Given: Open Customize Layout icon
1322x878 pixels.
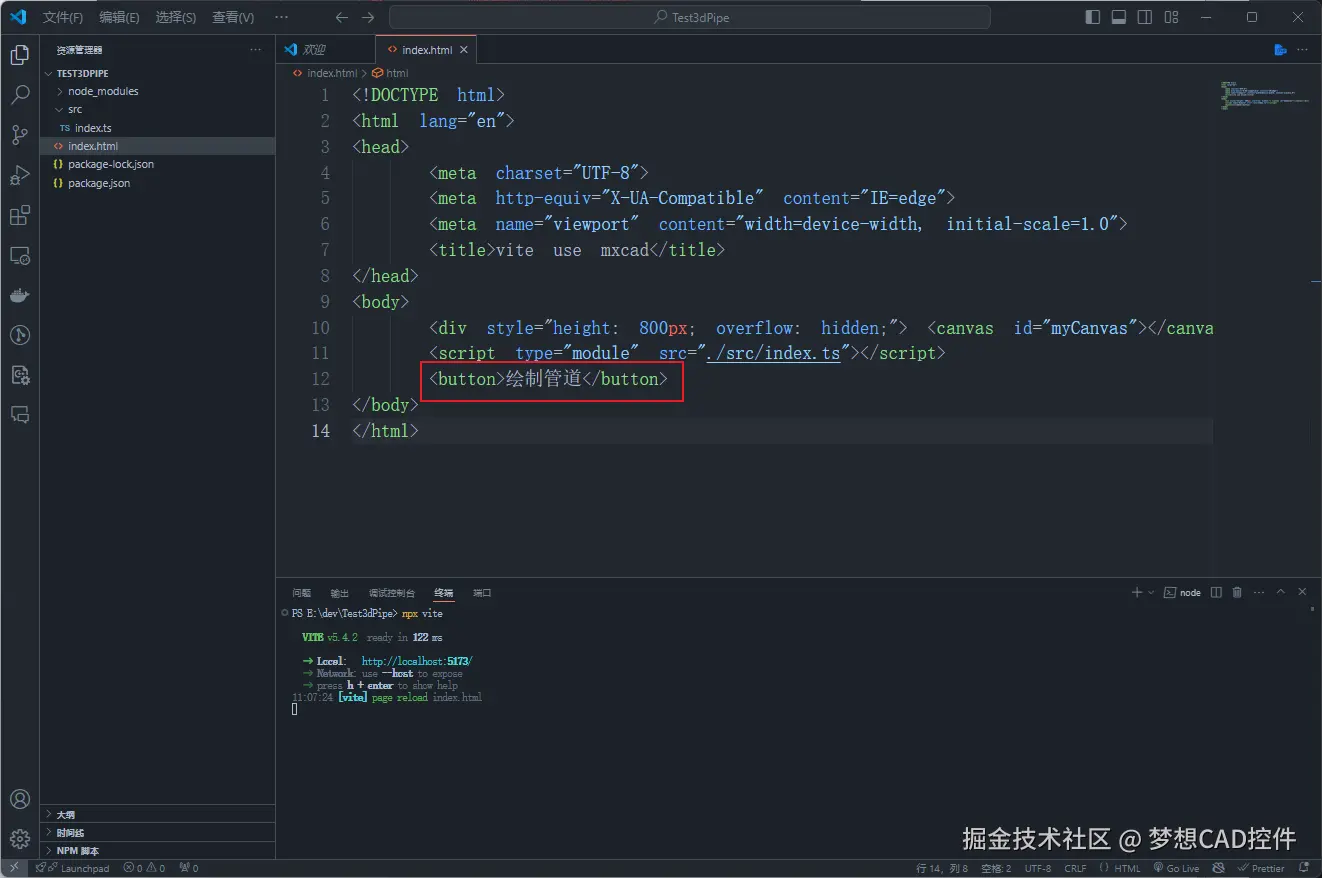Looking at the screenshot, I should tap(1171, 17).
